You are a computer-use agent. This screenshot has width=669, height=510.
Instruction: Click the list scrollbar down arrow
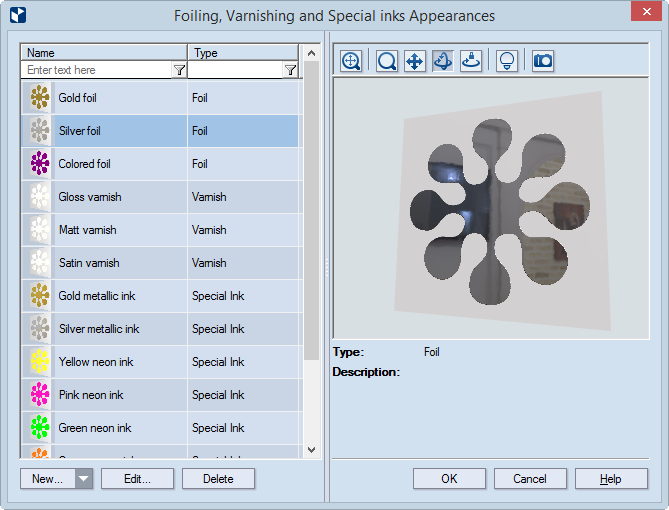(x=310, y=451)
